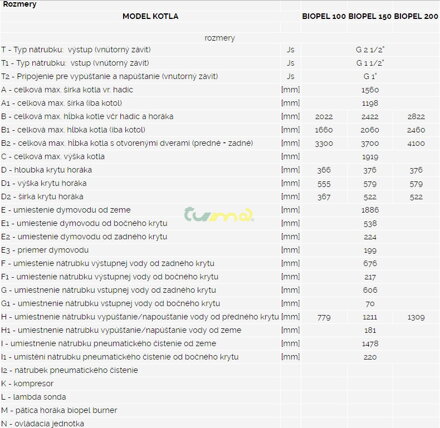The height and width of the screenshot is (428, 440).
Task: Click 'C - celková max. výška kotla' label
Action: (53, 156)
